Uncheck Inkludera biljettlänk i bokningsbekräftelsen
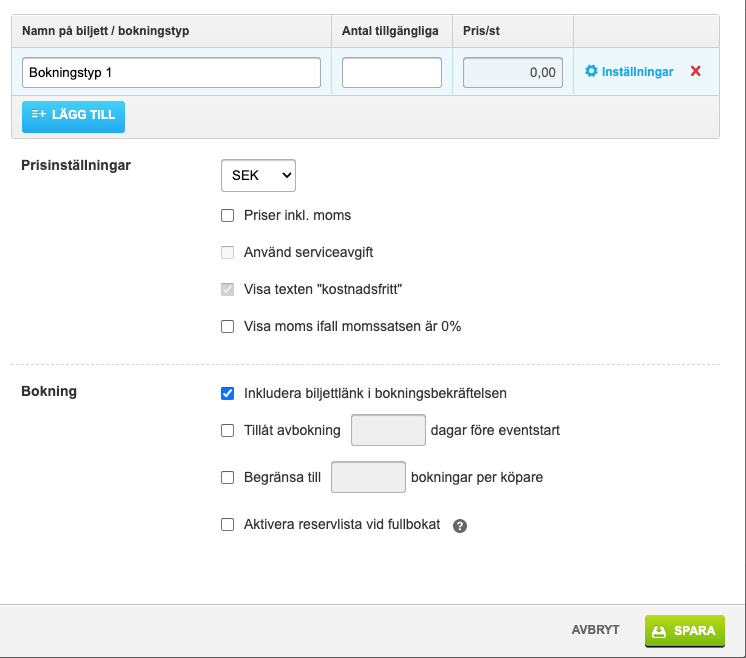The image size is (746, 658). [x=228, y=393]
